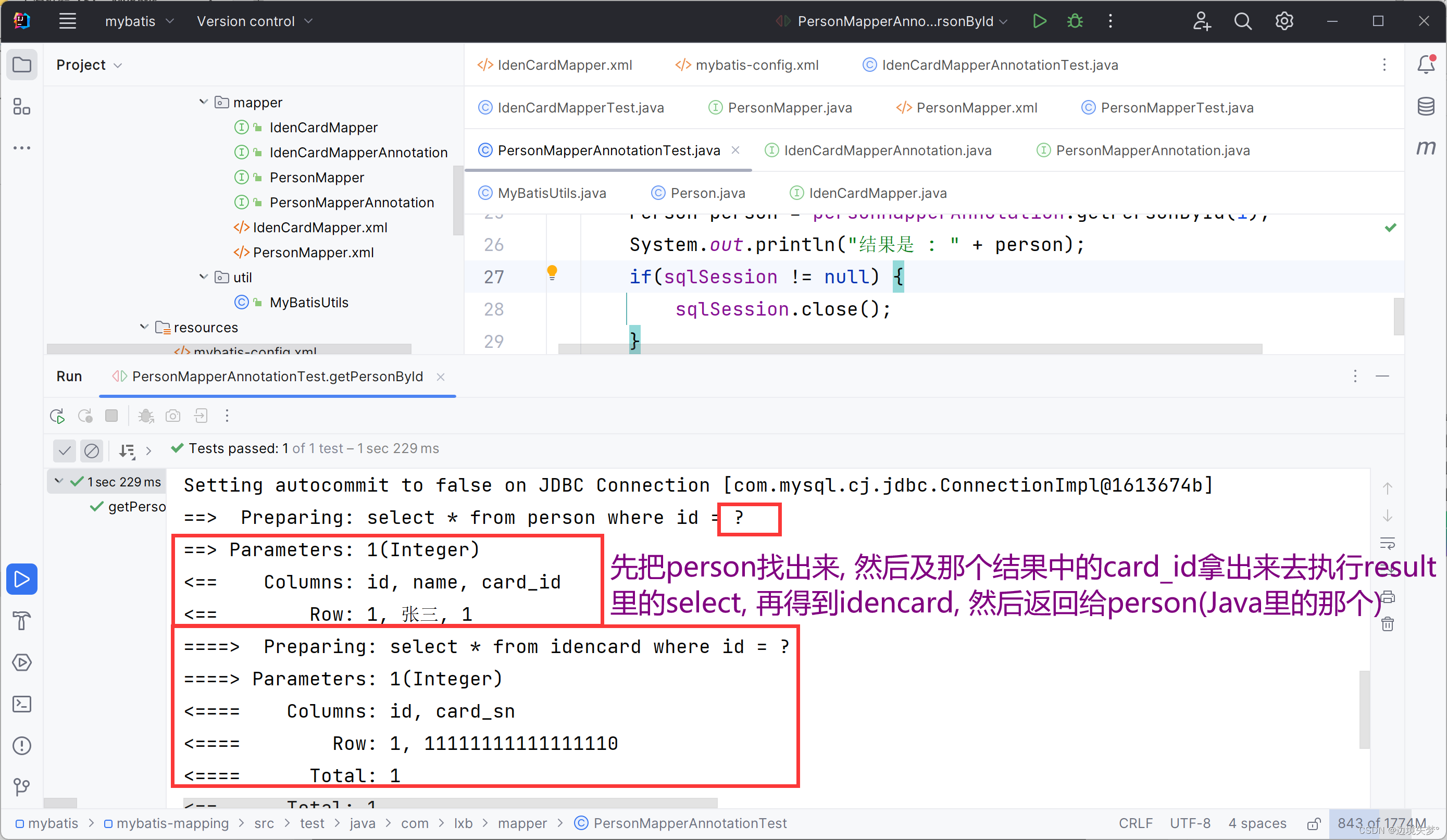Clear console output trash icon
This screenshot has height=840, width=1447.
(x=1387, y=624)
